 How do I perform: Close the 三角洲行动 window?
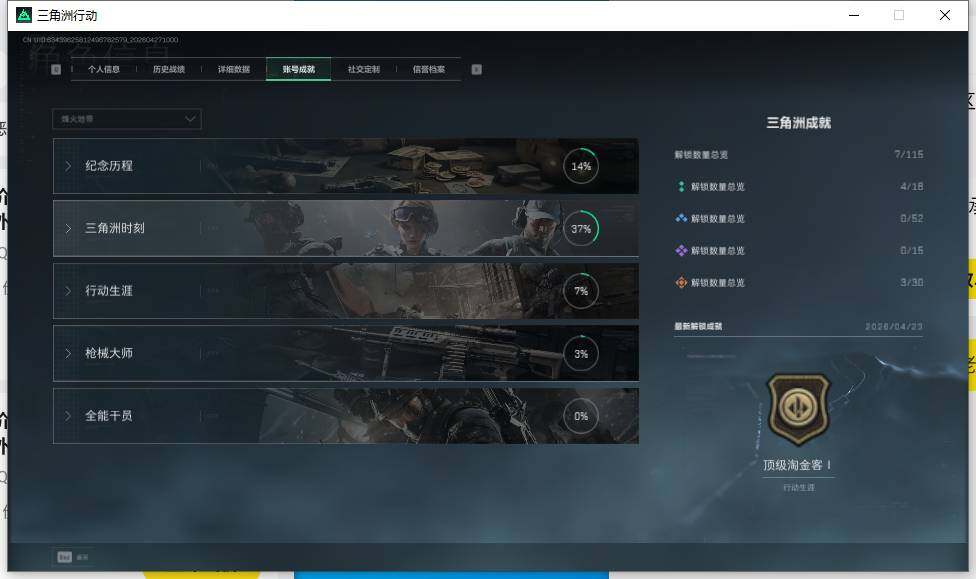(x=945, y=15)
